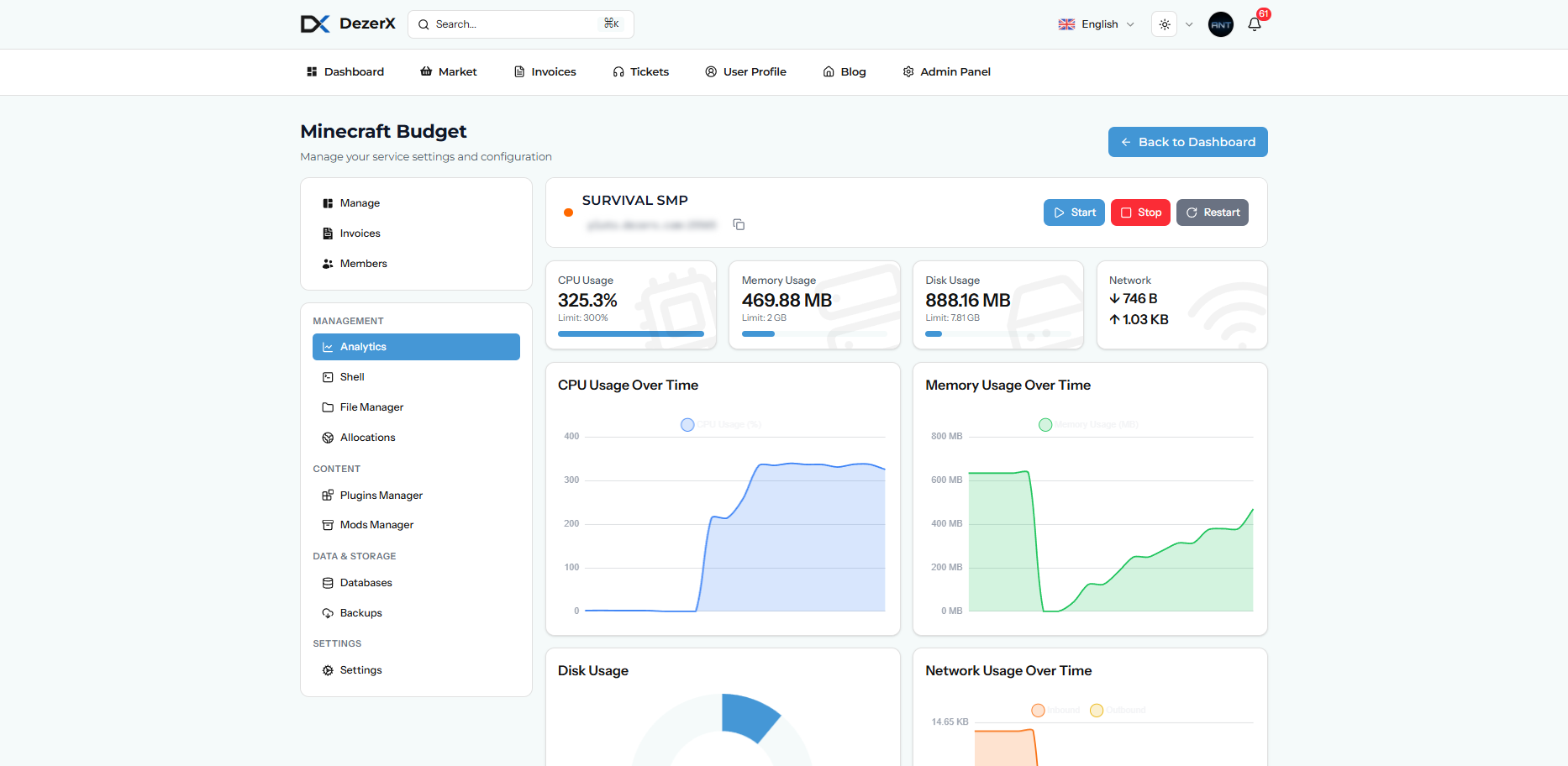The height and width of the screenshot is (766, 1568).
Task: Open Shell from the management sidebar
Action: [352, 377]
